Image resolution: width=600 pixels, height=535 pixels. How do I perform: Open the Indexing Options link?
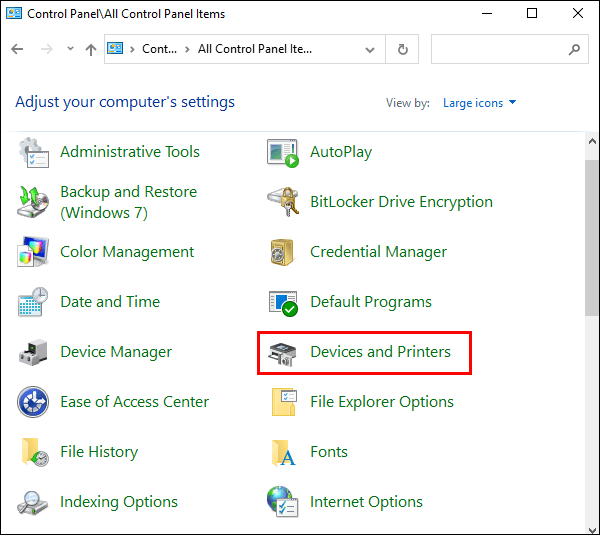(119, 502)
